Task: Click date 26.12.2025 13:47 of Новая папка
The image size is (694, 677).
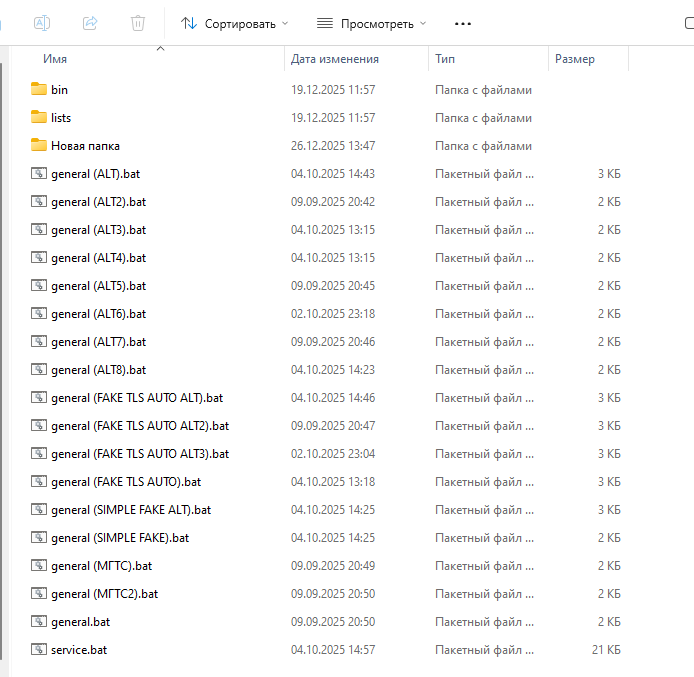Action: click(x=333, y=146)
